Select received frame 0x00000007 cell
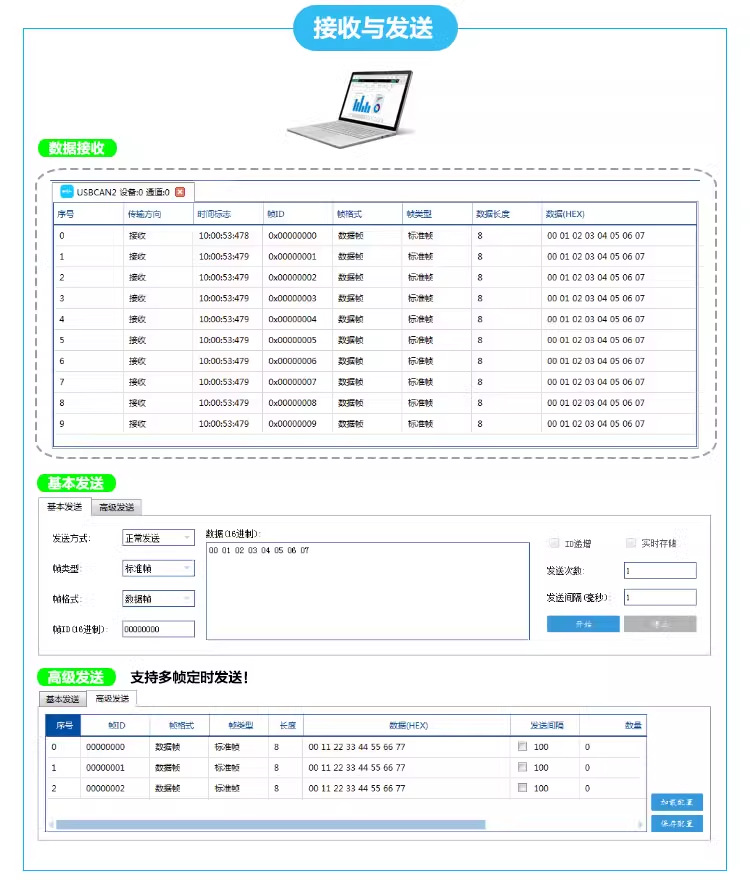750x894 pixels. point(297,382)
